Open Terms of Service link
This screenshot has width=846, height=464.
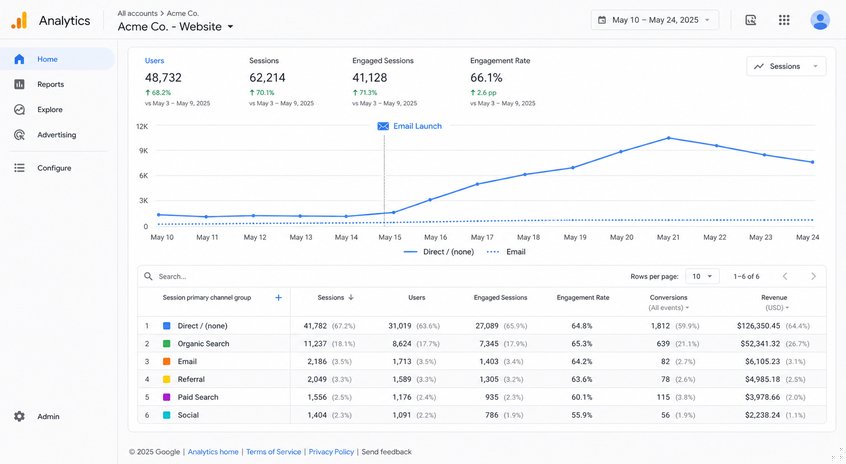pos(274,452)
